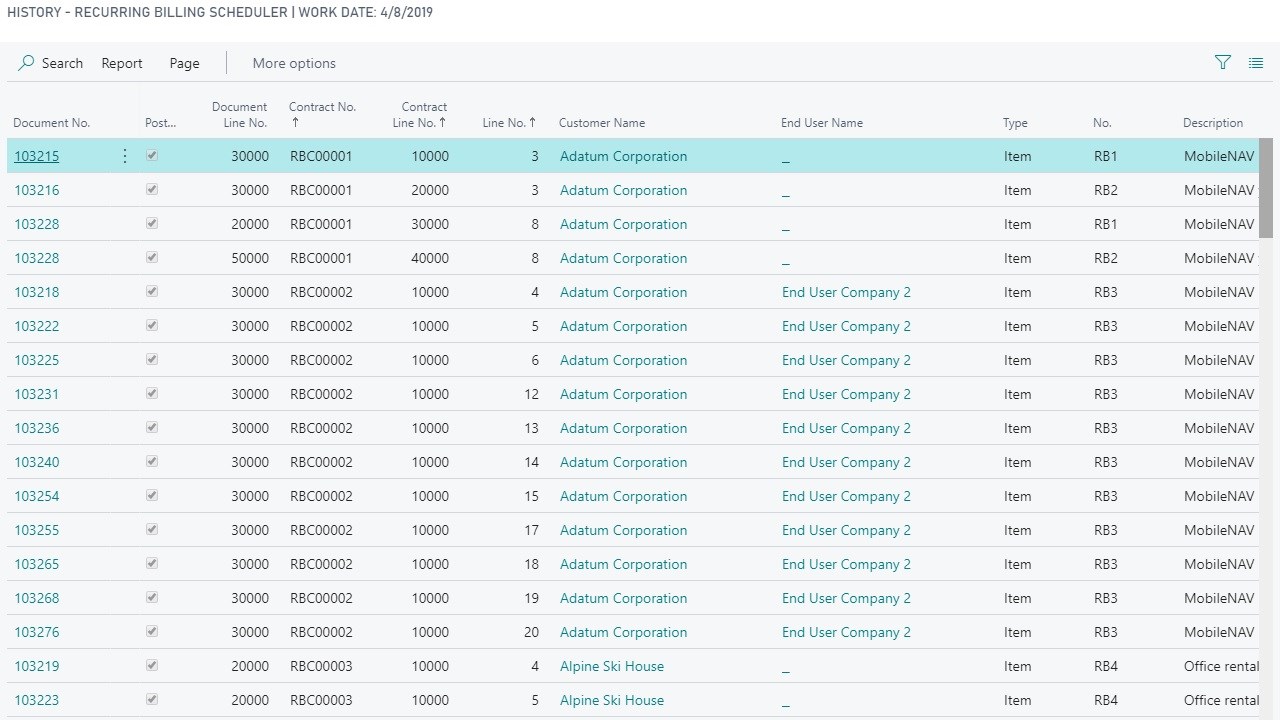This screenshot has width=1280, height=720.
Task: Toggle Posted checkbox in row 103223
Action: tap(152, 700)
